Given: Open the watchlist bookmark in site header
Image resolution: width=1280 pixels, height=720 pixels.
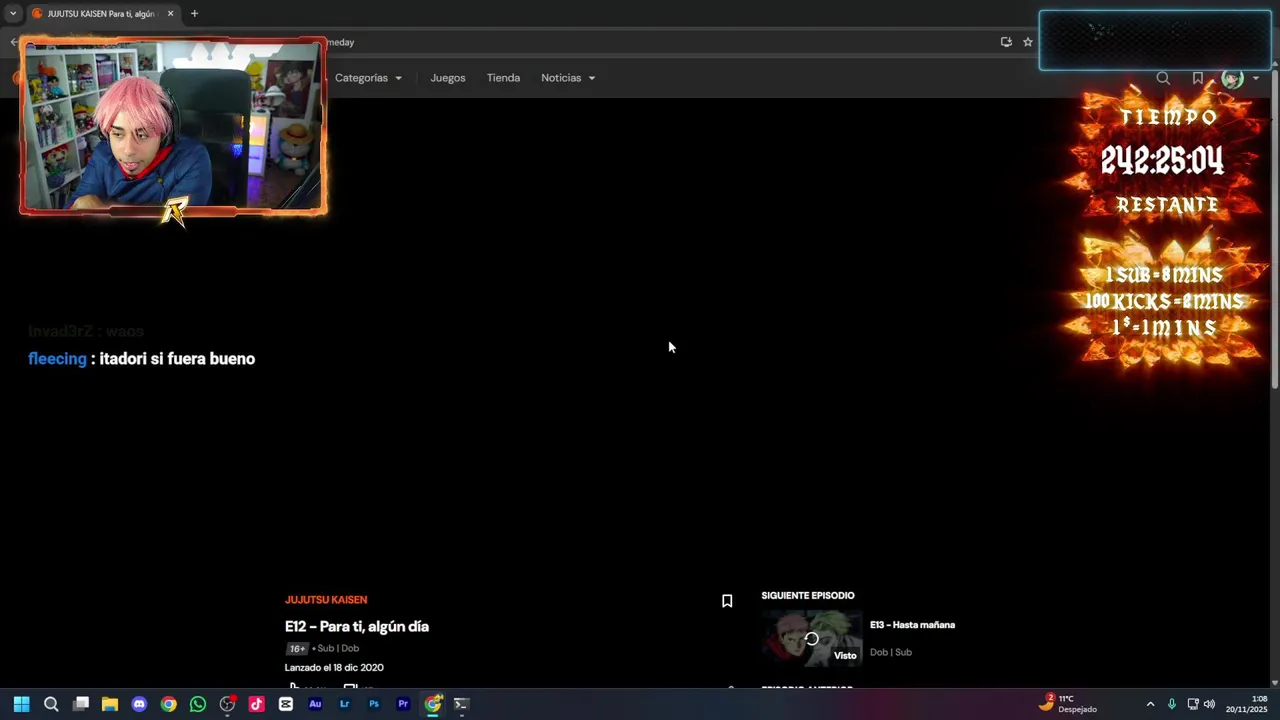Looking at the screenshot, I should [1197, 78].
